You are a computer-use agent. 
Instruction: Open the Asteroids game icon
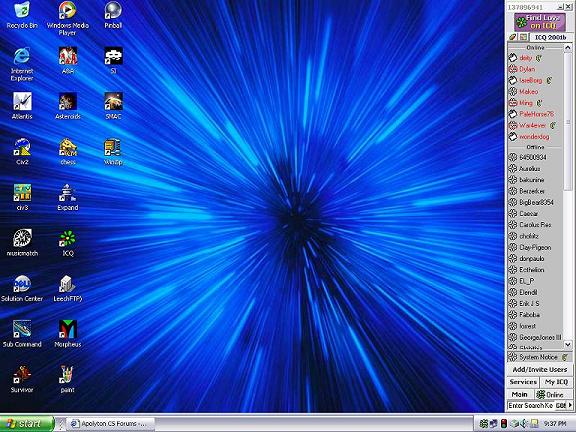pos(68,106)
